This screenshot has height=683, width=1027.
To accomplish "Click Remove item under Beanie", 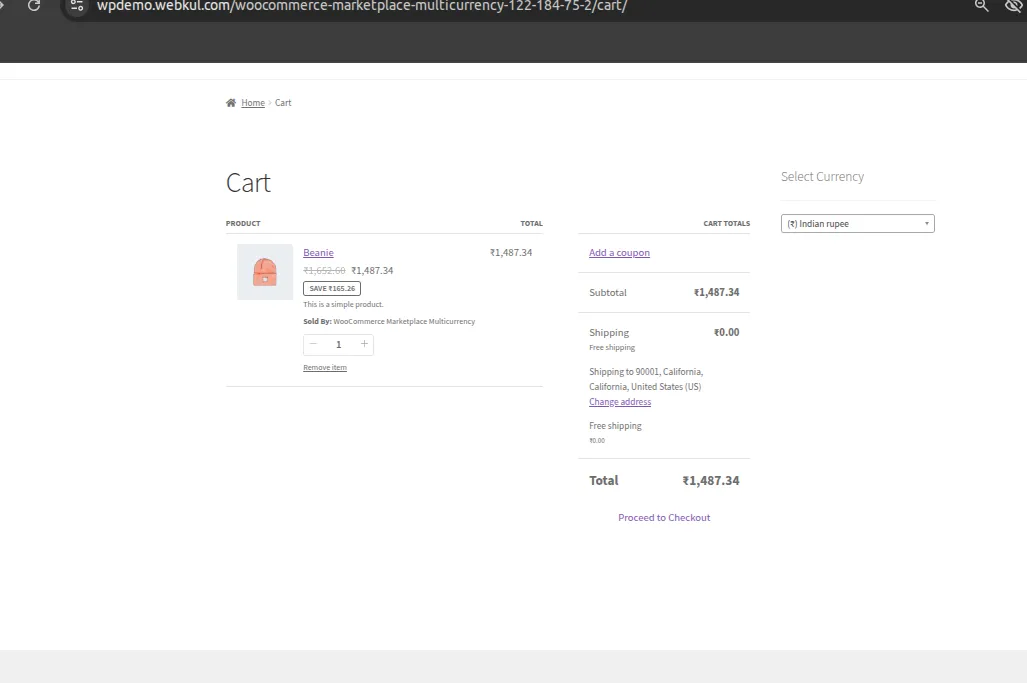I will [325, 368].
